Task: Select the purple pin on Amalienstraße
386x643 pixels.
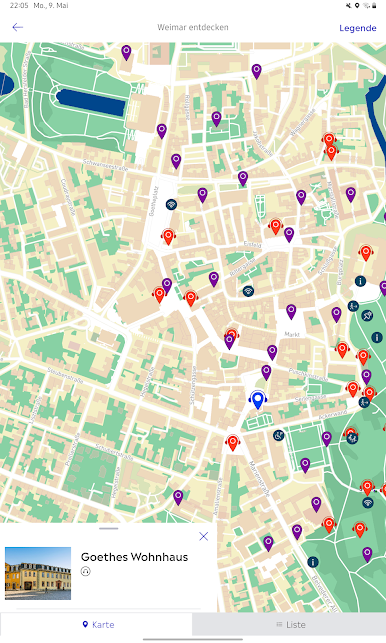Action: point(178,497)
